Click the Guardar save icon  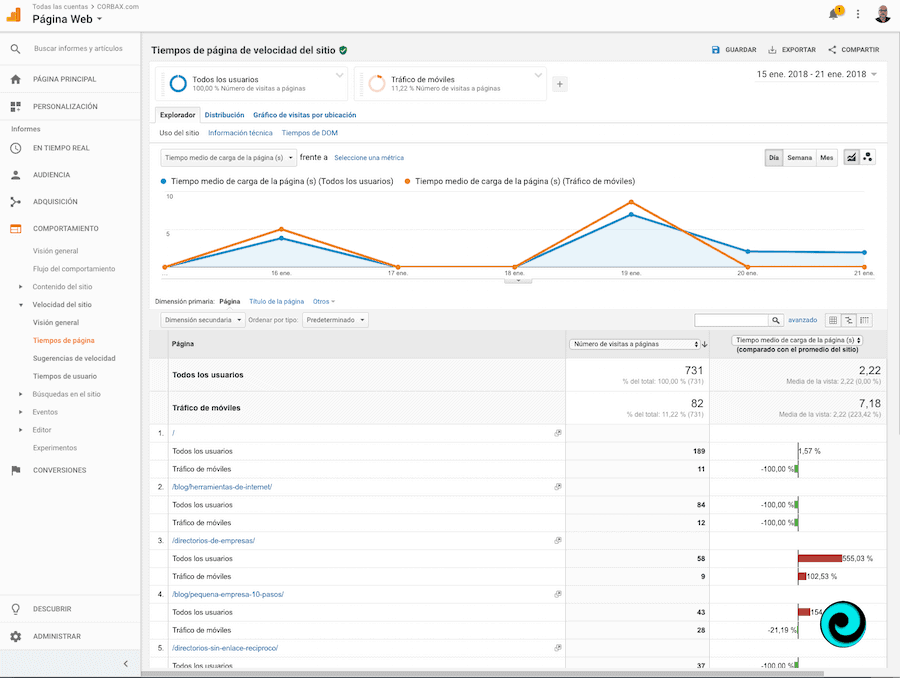715,50
